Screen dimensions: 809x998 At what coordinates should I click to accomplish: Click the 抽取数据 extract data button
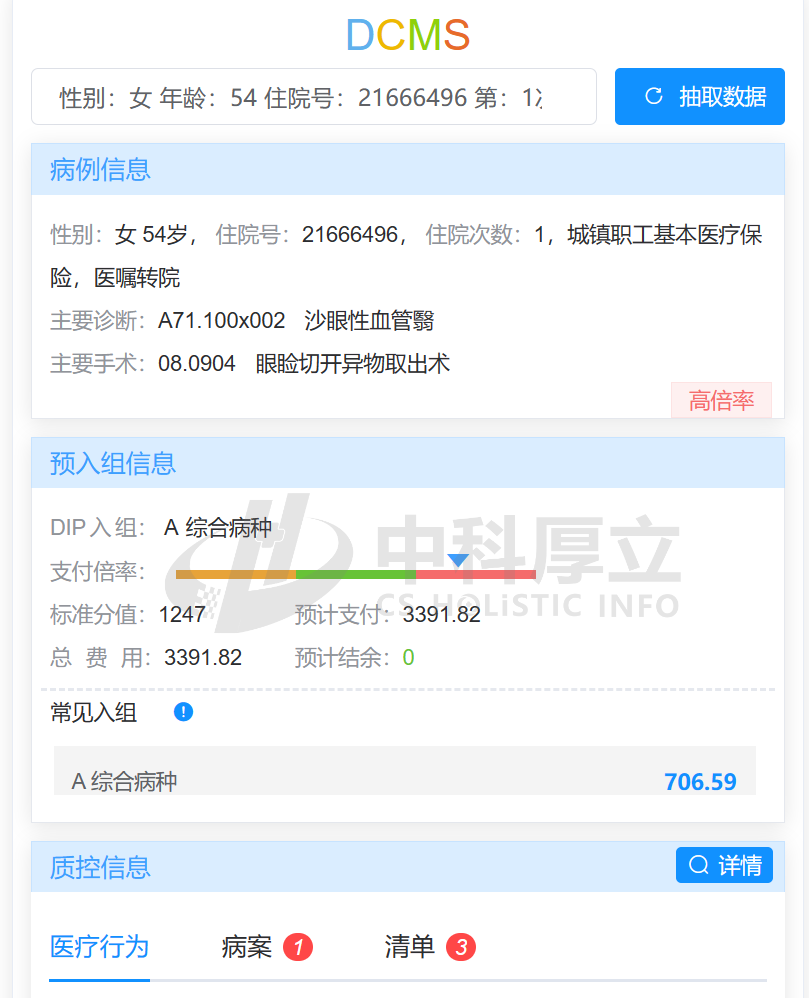click(x=700, y=96)
